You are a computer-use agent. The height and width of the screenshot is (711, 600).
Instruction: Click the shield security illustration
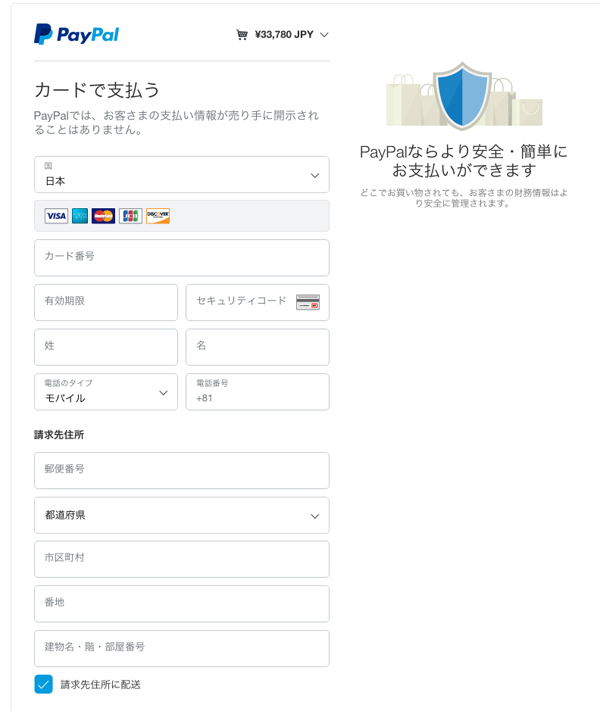[463, 95]
